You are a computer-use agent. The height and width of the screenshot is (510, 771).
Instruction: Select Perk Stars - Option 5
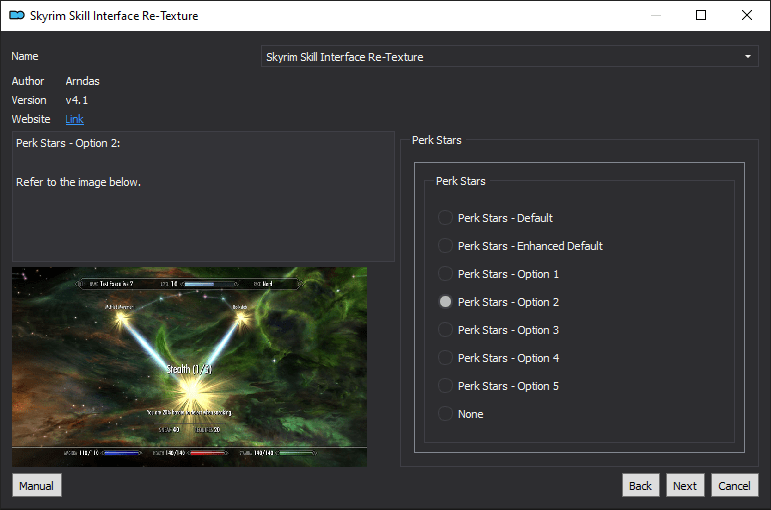pyautogui.click(x=445, y=386)
